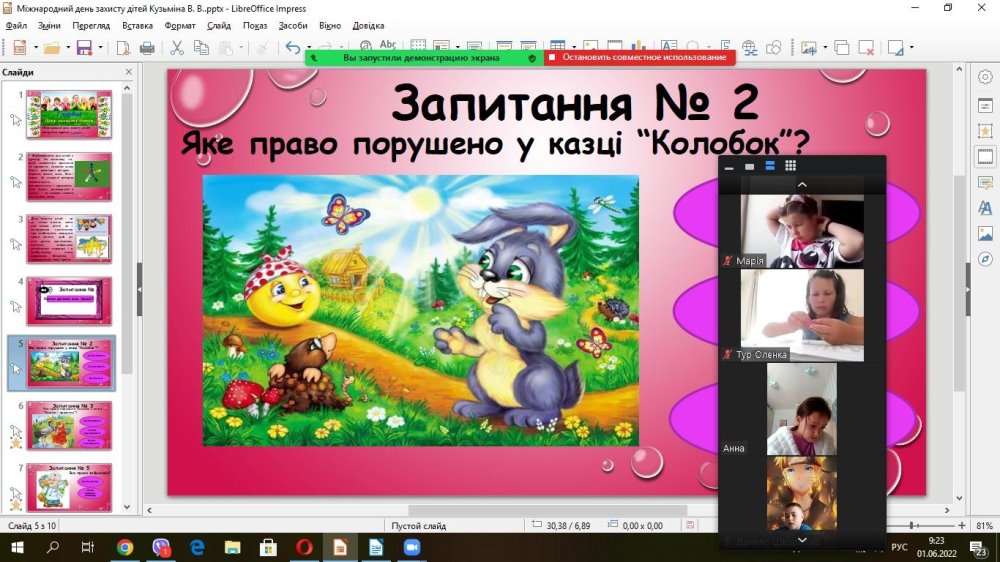Insert a table via the toolbar icon
Viewport: 1000px width, 562px height.
click(557, 45)
